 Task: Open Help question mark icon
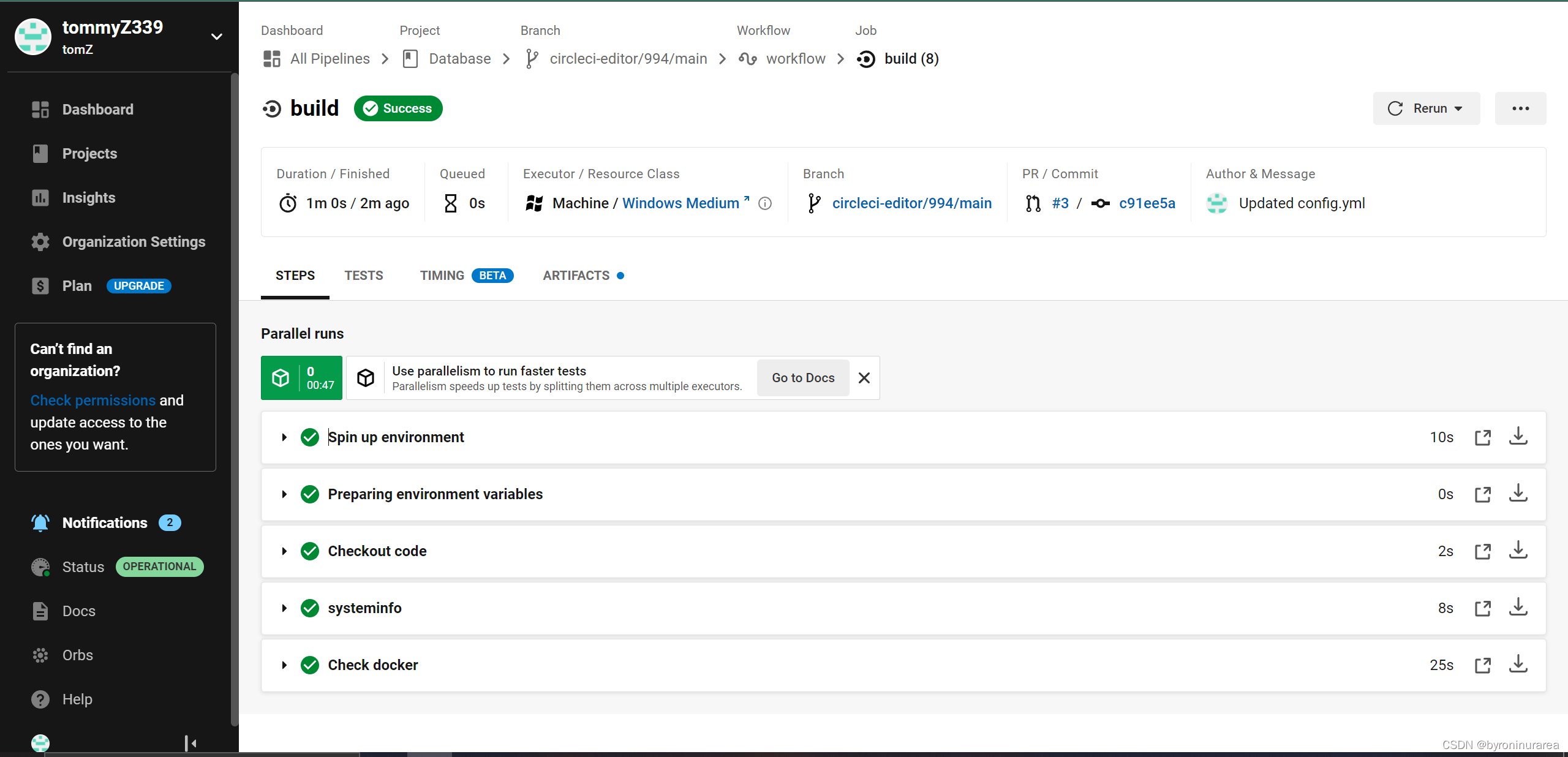click(x=40, y=699)
